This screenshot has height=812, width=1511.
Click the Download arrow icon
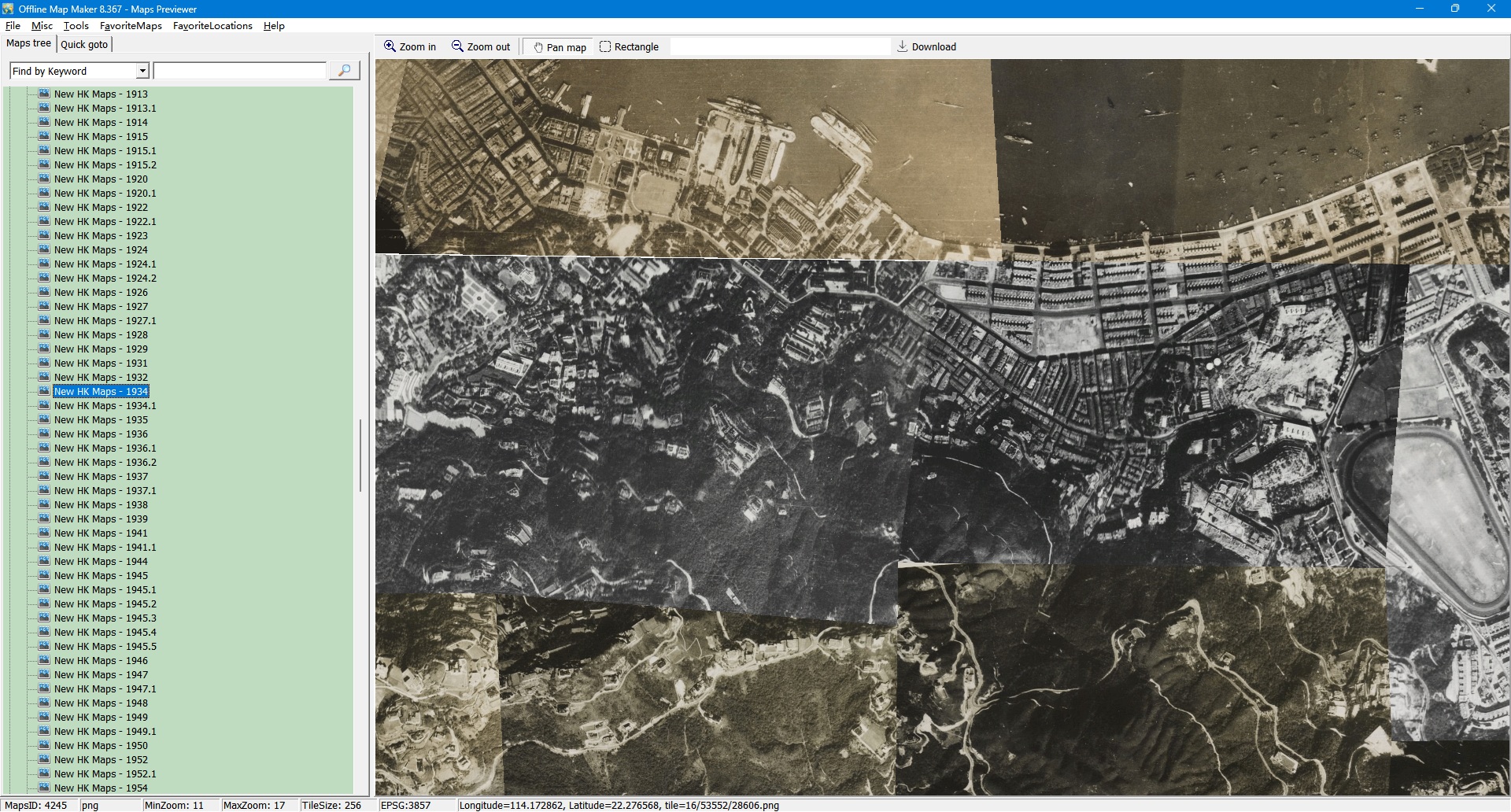coord(902,46)
